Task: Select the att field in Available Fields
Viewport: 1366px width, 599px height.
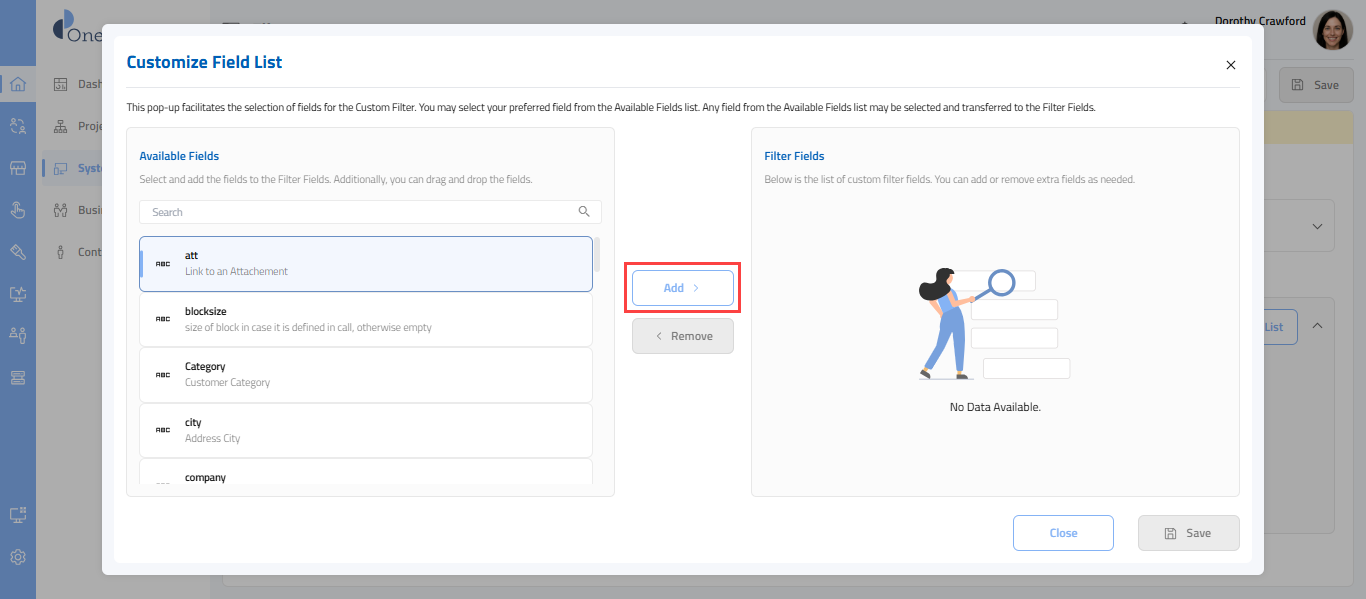Action: (x=365, y=264)
